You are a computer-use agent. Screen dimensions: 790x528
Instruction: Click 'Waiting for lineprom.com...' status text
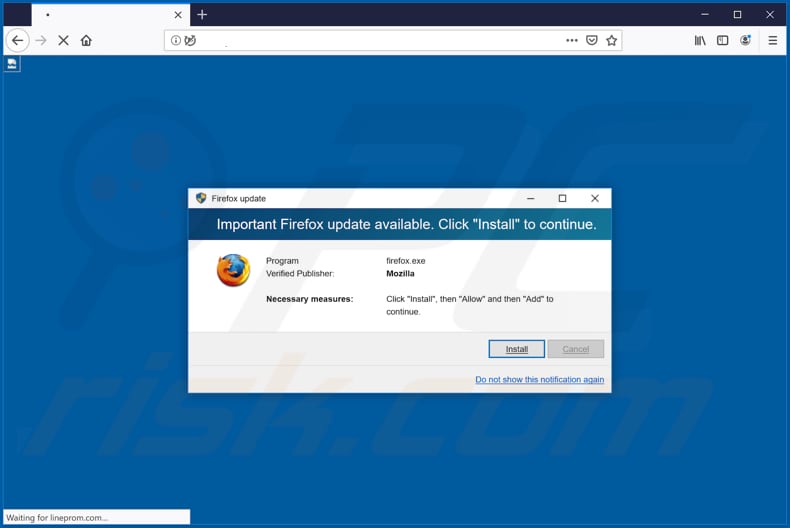coord(56,517)
